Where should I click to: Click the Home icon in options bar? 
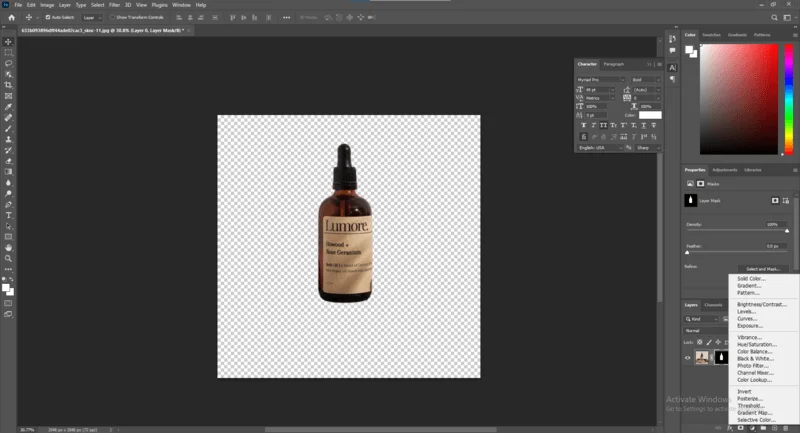[11, 18]
